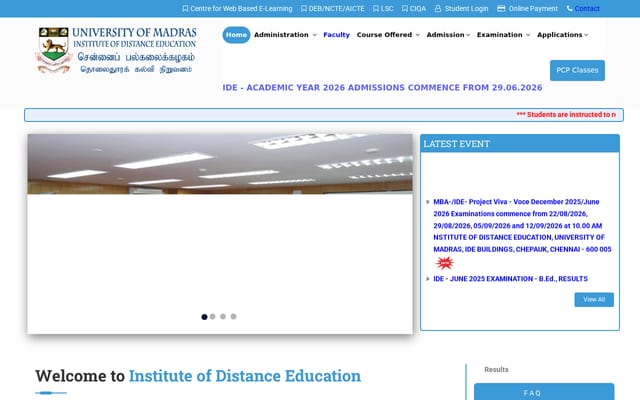This screenshot has height=400, width=640.
Task: Select the second carousel dot
Action: tap(213, 316)
